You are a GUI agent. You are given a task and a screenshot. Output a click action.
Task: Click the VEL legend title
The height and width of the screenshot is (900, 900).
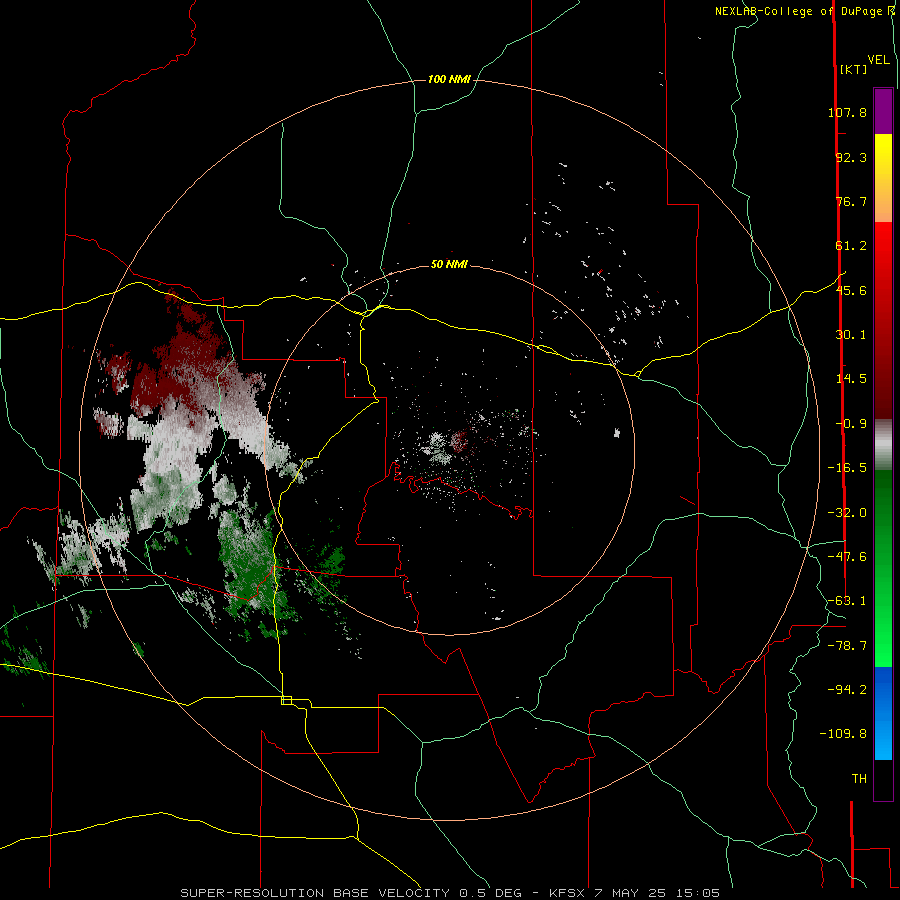(x=879, y=60)
